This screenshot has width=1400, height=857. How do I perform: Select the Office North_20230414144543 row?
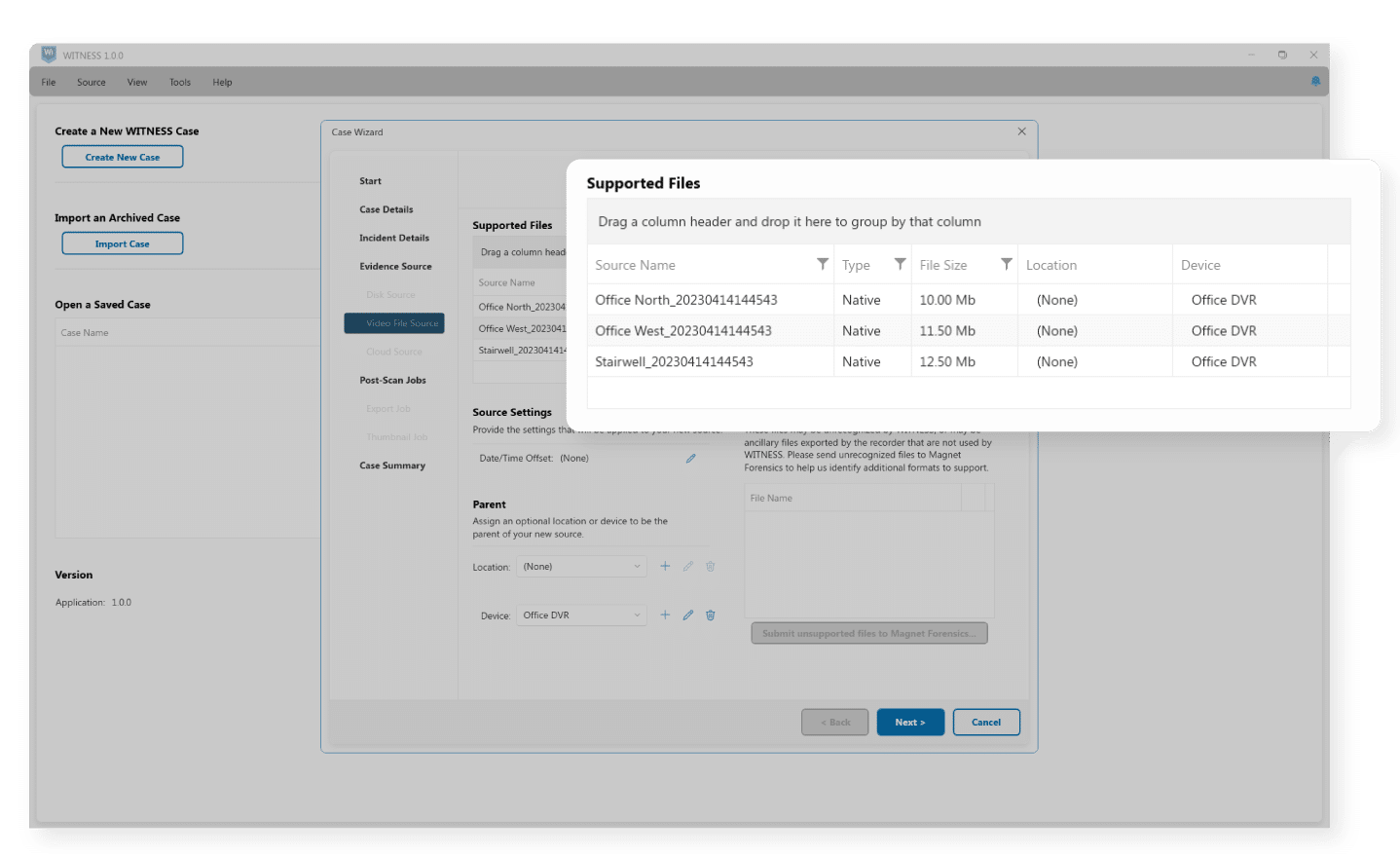[x=969, y=300]
